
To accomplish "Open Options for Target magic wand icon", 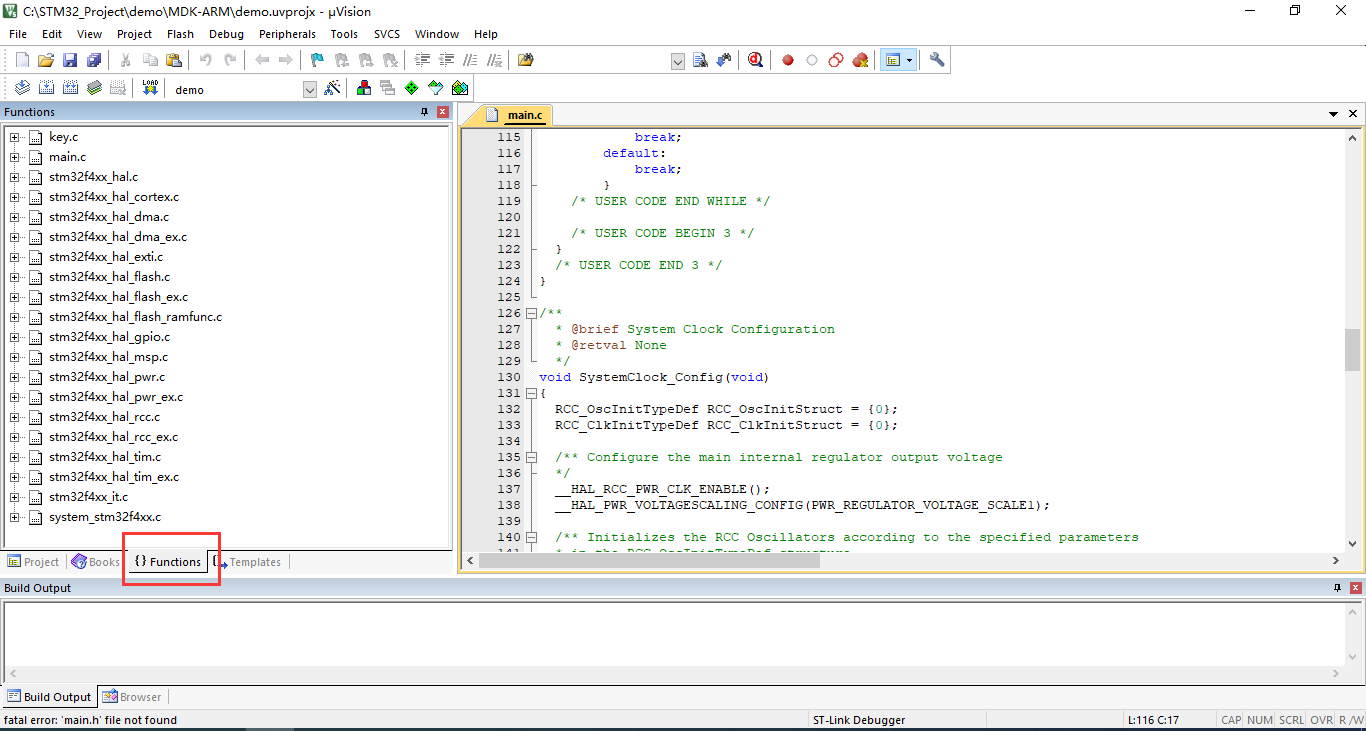I will pos(333,88).
